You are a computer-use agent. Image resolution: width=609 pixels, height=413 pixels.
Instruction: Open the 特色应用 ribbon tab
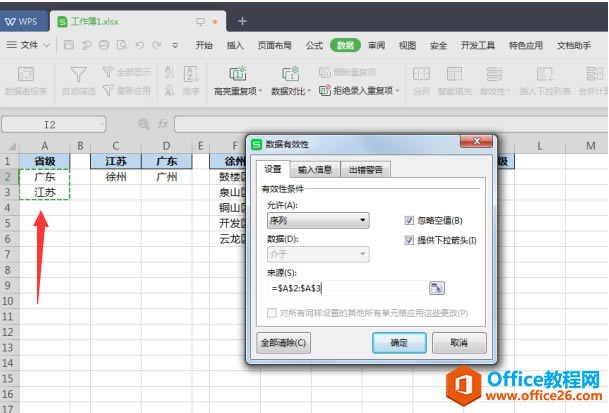coord(526,45)
